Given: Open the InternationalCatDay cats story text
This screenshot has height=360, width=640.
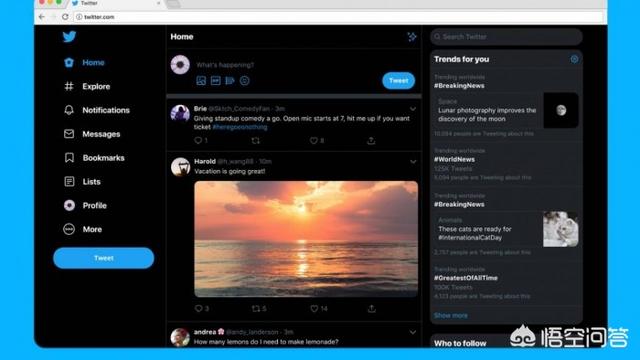Looking at the screenshot, I should pos(475,233).
